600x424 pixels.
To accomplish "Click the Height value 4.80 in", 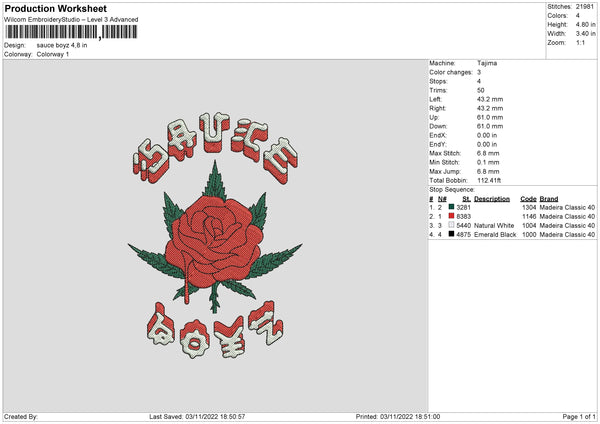I will coord(585,24).
